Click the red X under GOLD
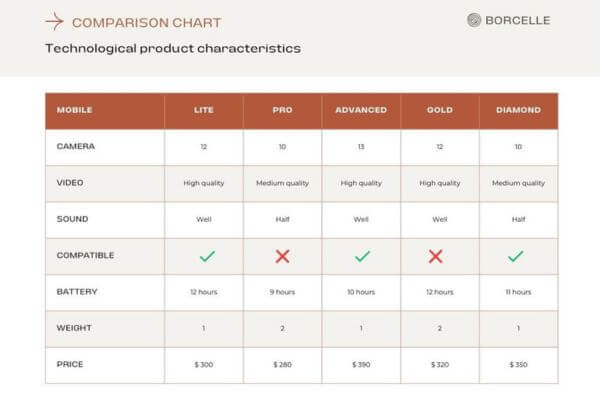Screen dimensions: 600x400 pyautogui.click(x=436, y=256)
